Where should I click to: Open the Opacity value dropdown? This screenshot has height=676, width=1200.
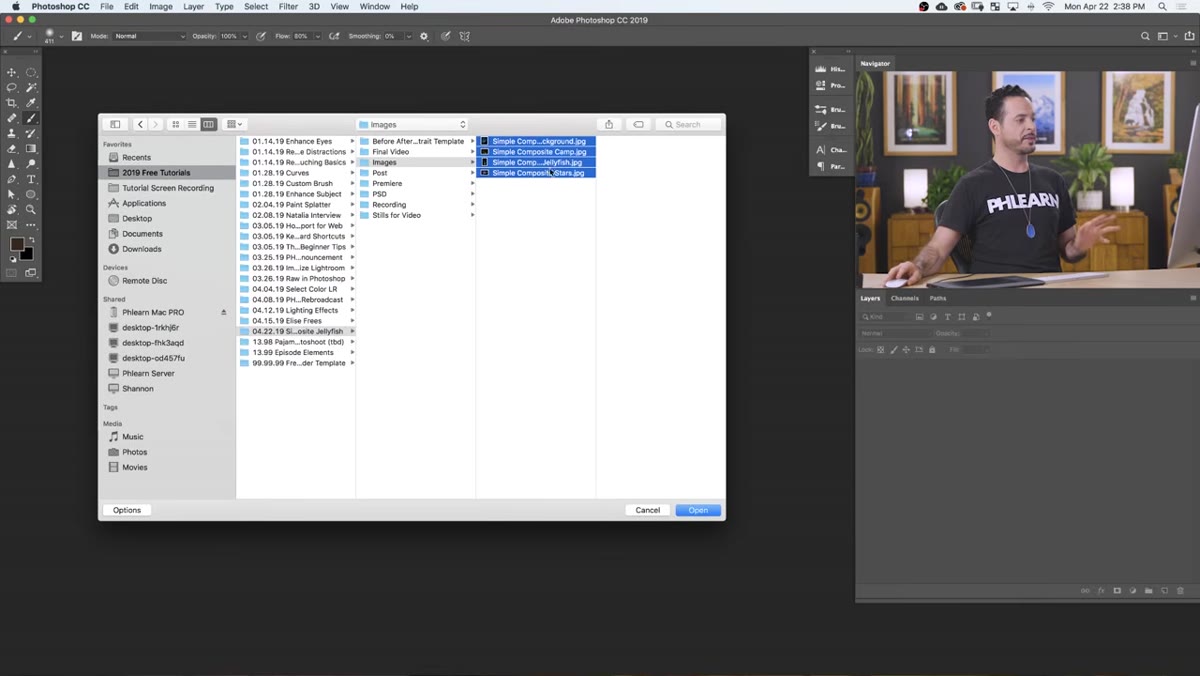click(243, 36)
